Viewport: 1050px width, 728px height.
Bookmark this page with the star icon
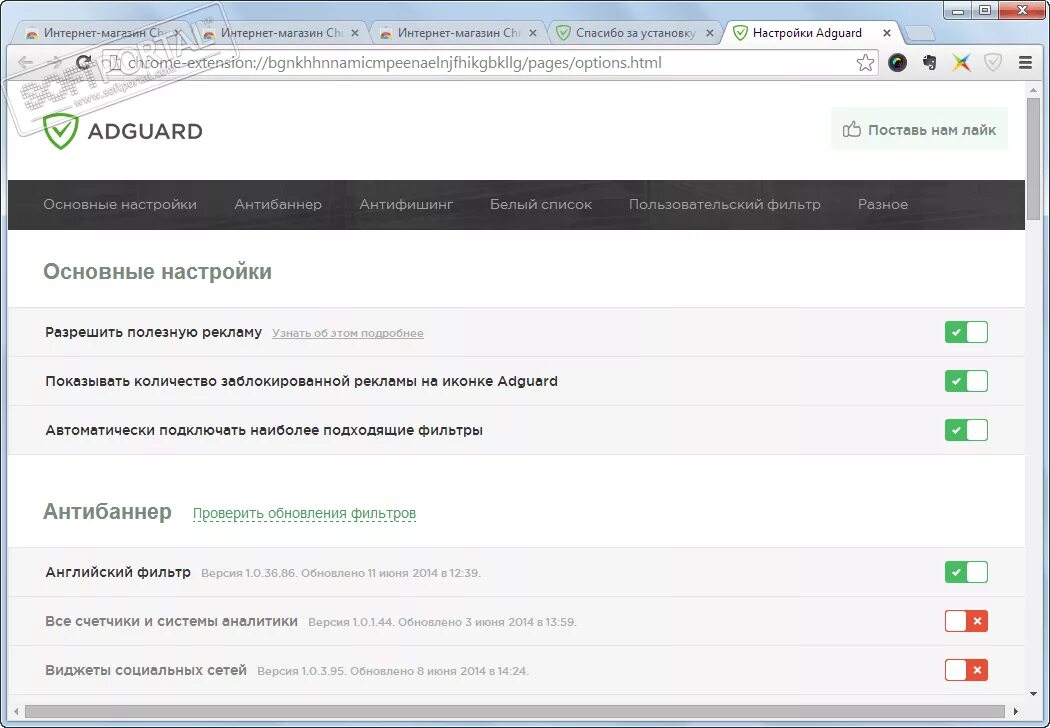coord(865,63)
